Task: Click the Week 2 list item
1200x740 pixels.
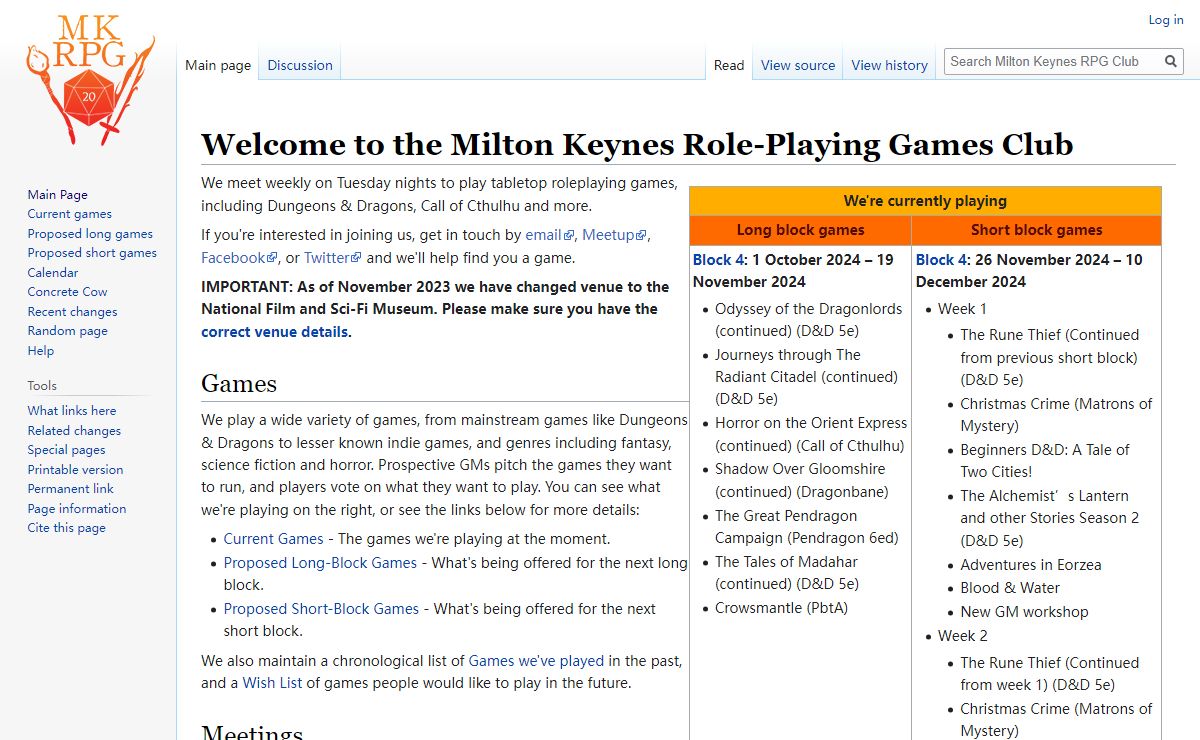Action: tap(963, 636)
